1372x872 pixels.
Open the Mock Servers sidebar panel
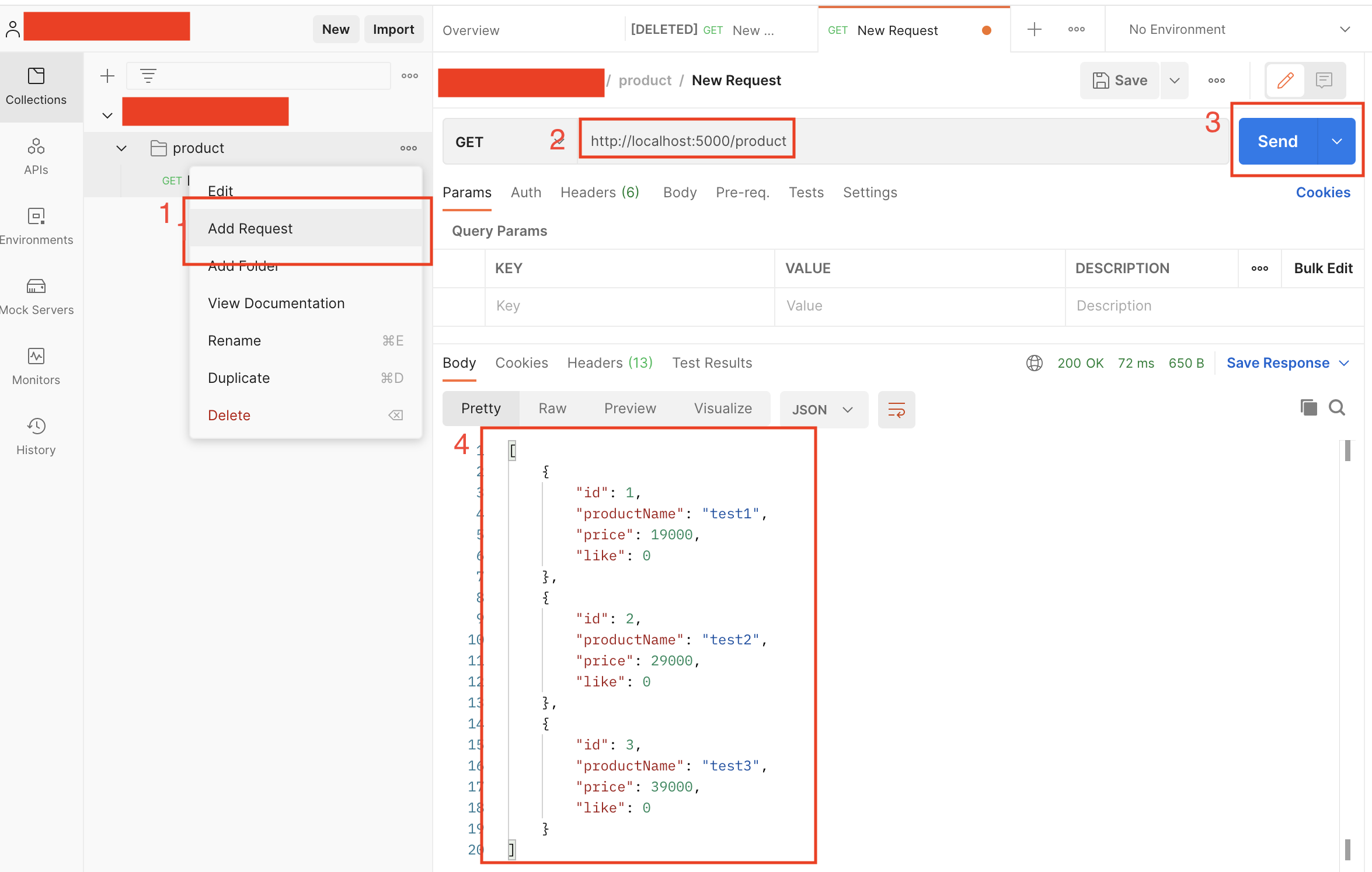coord(36,297)
